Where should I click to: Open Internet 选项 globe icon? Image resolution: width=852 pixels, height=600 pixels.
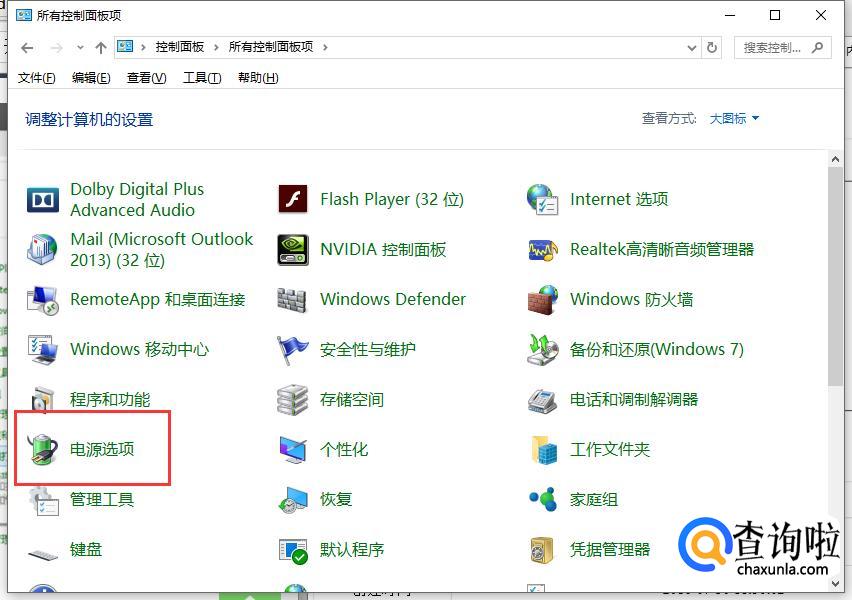(x=542, y=199)
